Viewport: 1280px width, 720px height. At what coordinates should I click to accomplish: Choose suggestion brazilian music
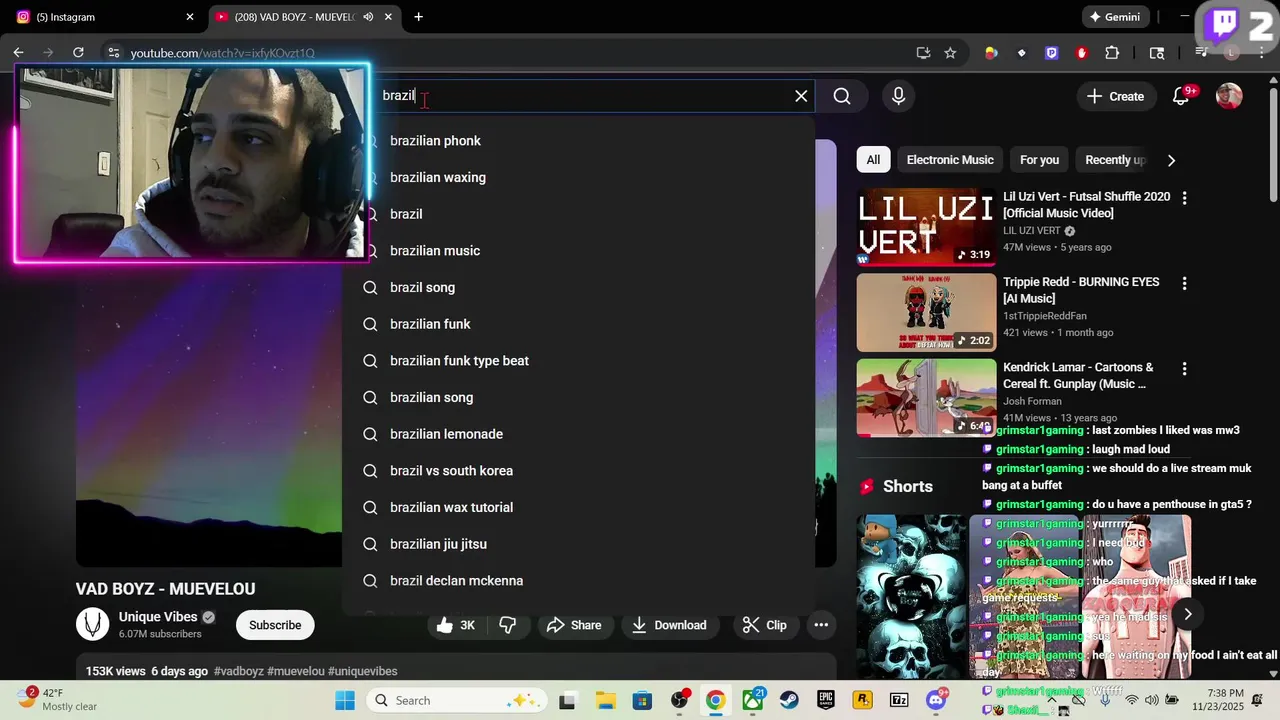578,251
